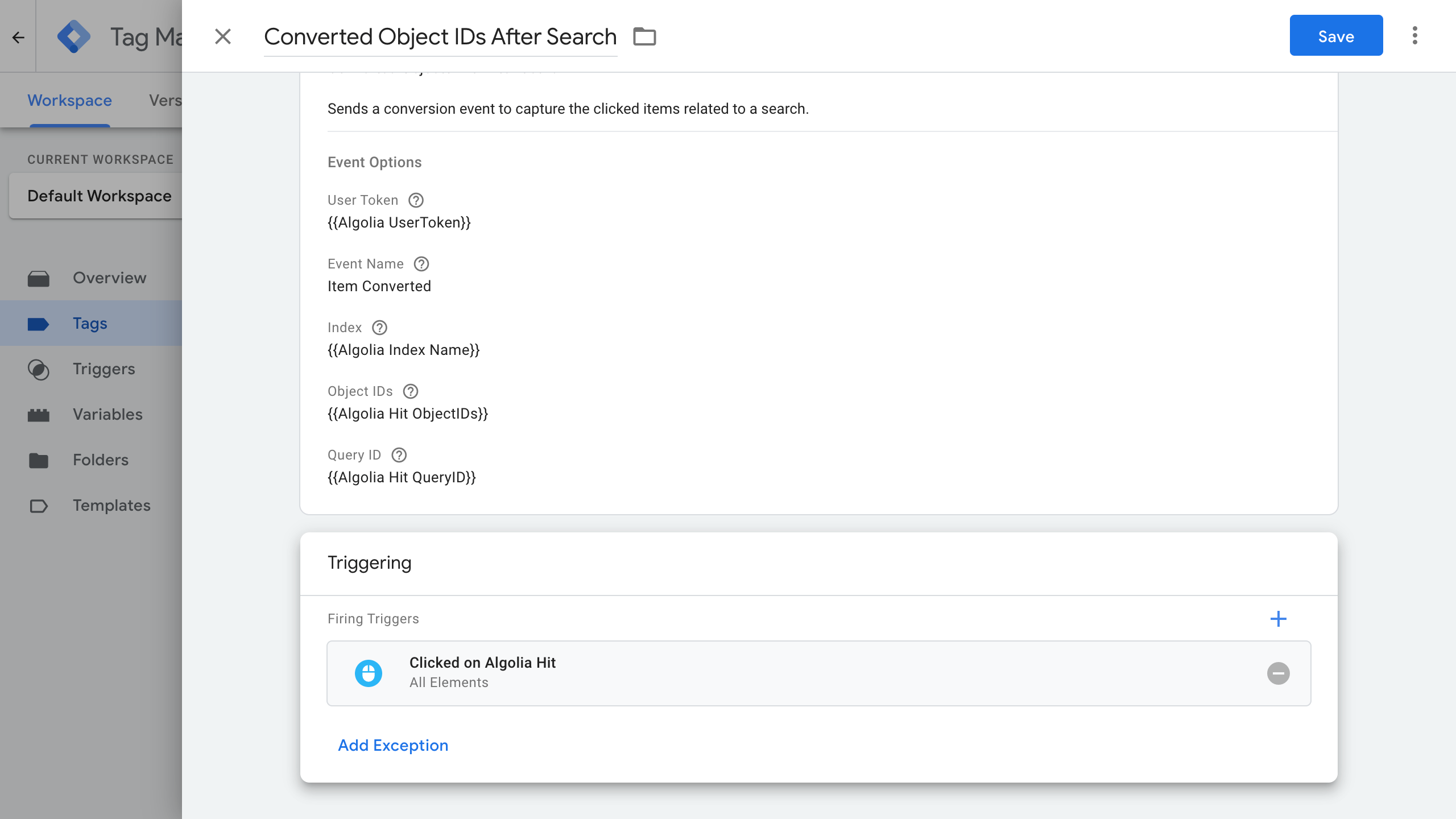Open the three-dot more options menu

click(x=1415, y=35)
